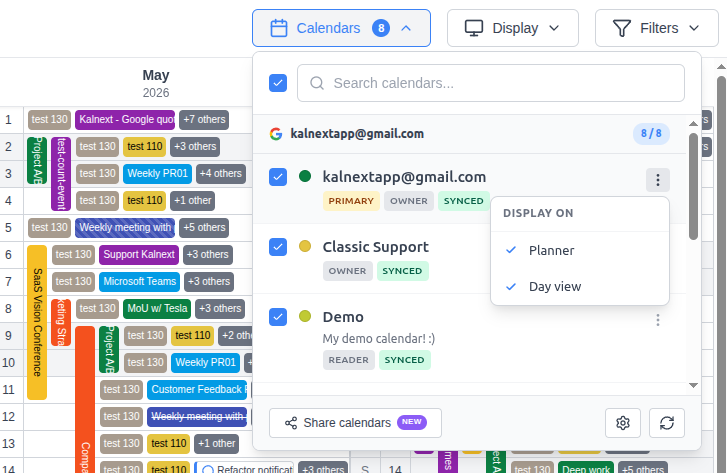
Task: Open the +4 others chip on May 3
Action: (x=221, y=173)
